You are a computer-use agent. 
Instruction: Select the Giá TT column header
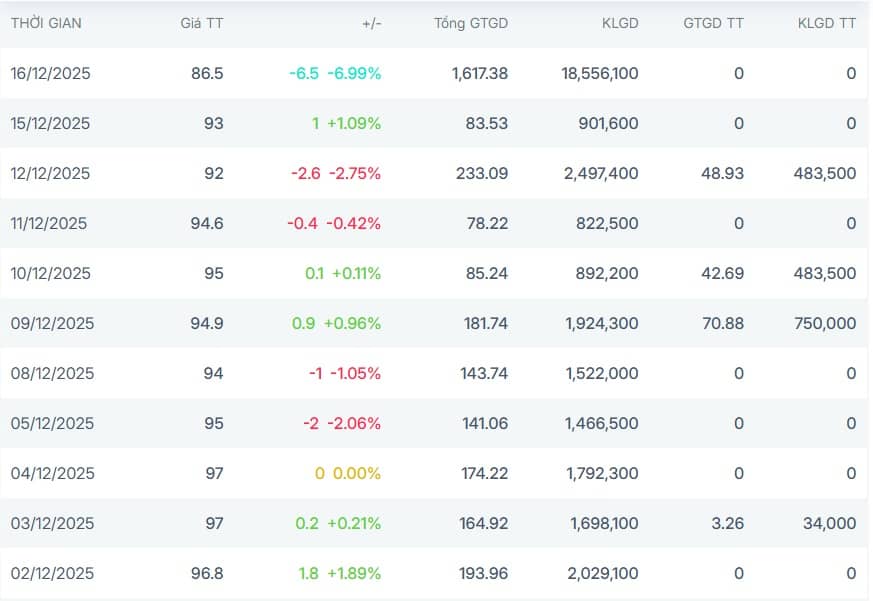tap(202, 23)
